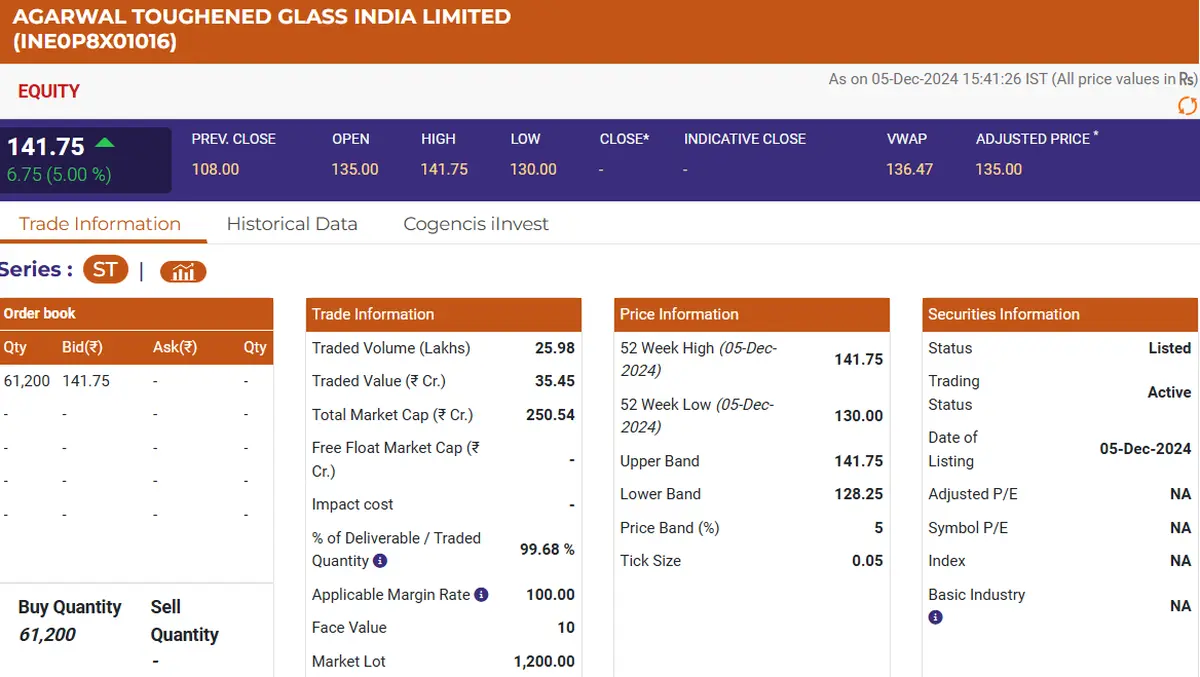Click the info icon next to Applicable Margin Rate
Viewport: 1200px width, 677px height.
481,594
